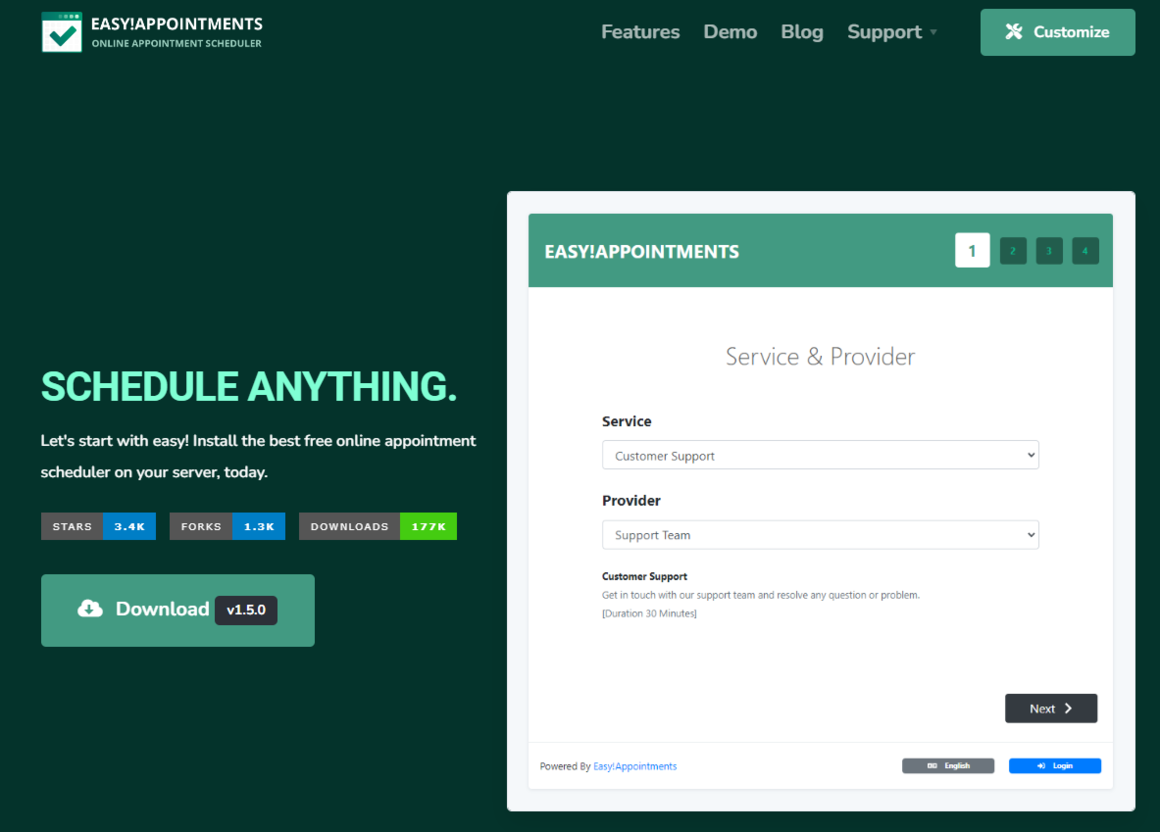Click the blue Login button
1160x832 pixels.
point(1054,765)
